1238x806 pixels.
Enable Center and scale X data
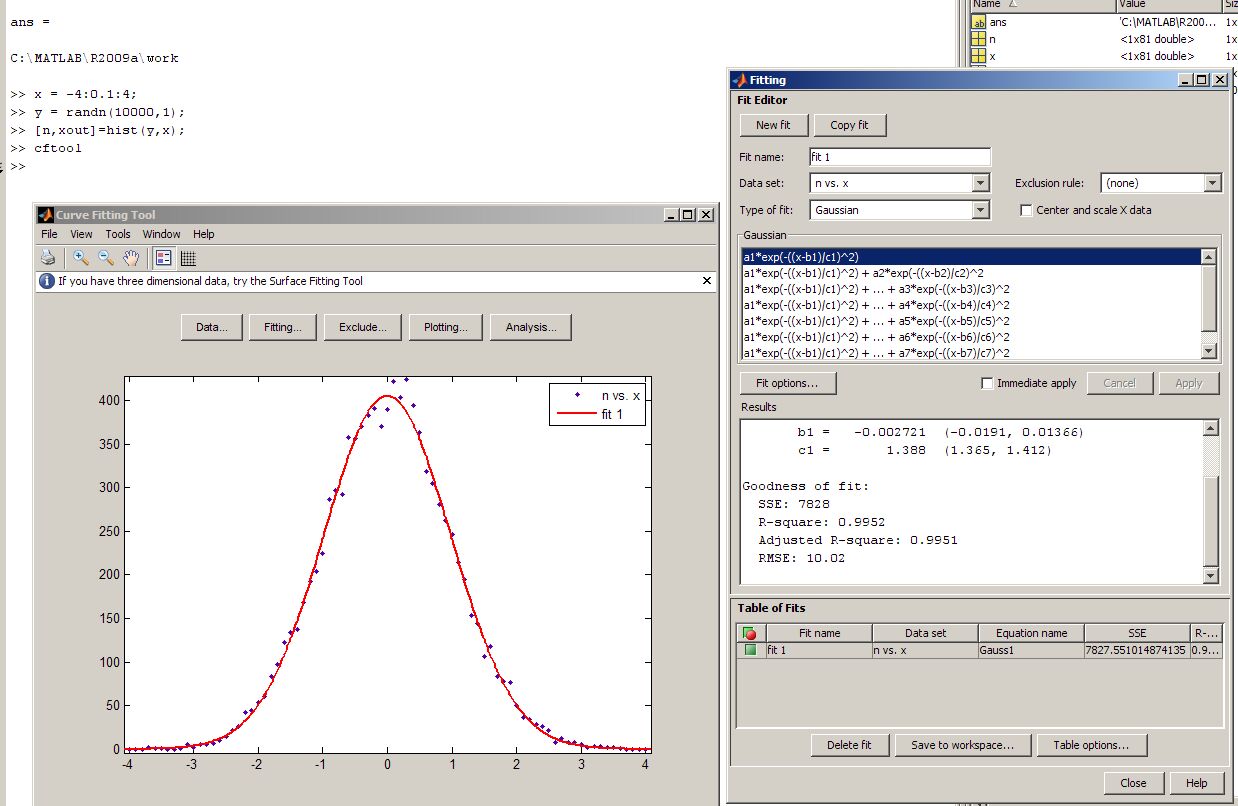click(1026, 210)
